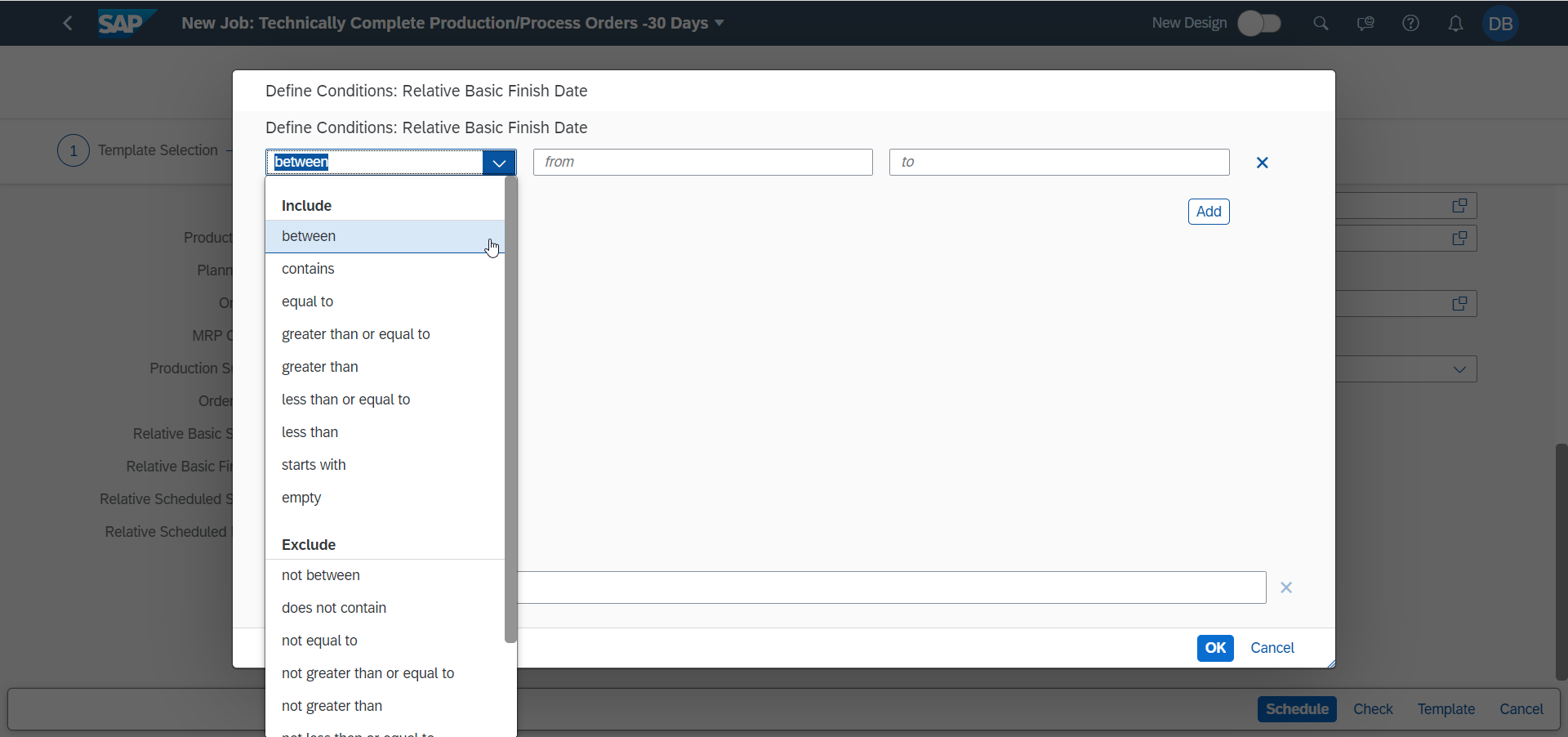Select 'between' in the Include list

click(385, 236)
